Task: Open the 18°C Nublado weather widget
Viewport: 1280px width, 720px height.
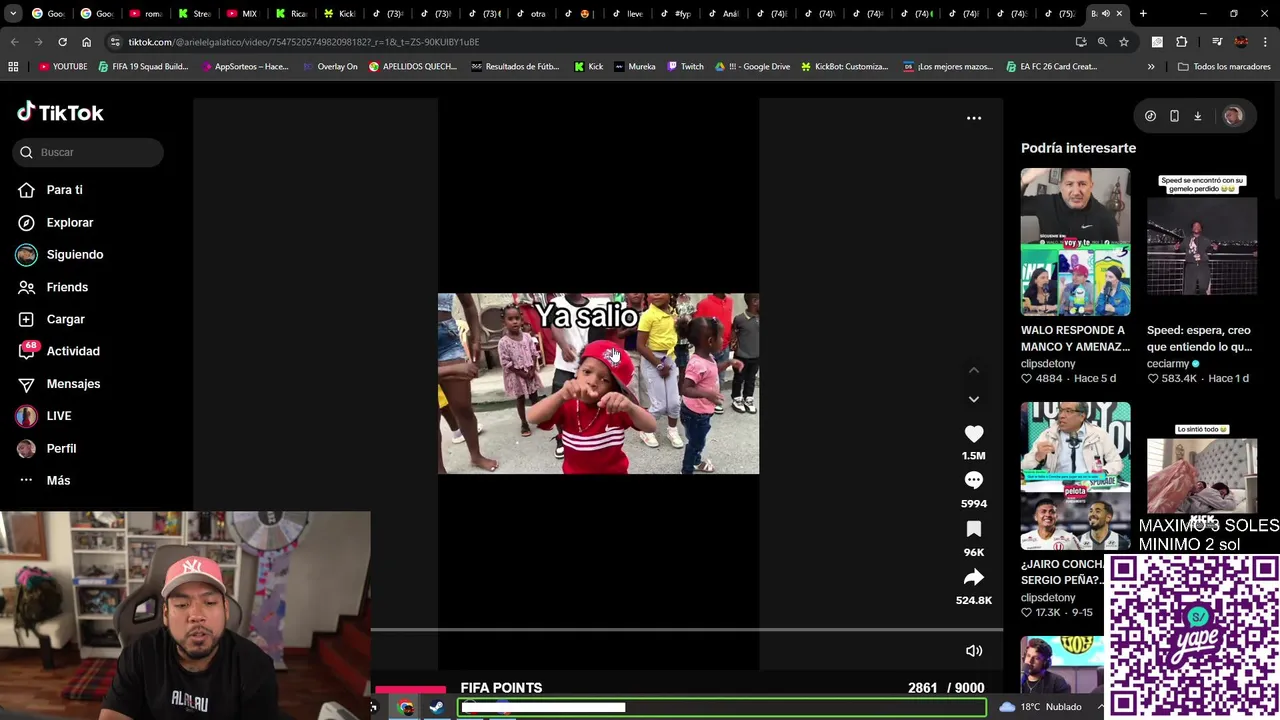Action: tap(1041, 707)
